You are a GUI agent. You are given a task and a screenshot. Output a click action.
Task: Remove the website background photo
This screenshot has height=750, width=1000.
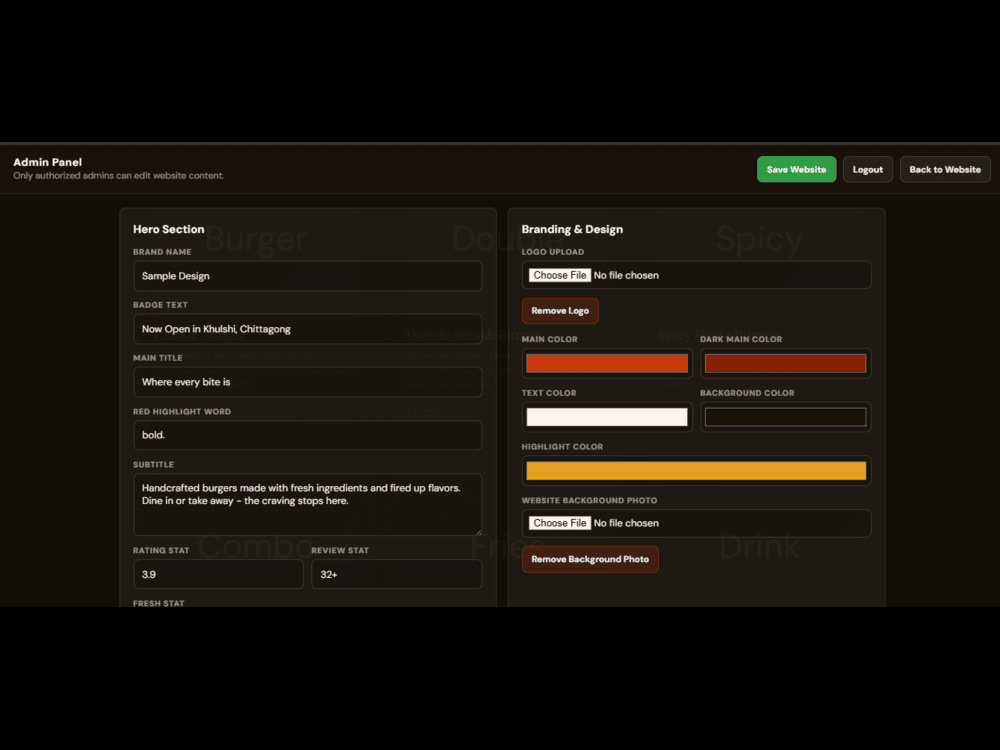pyautogui.click(x=590, y=559)
